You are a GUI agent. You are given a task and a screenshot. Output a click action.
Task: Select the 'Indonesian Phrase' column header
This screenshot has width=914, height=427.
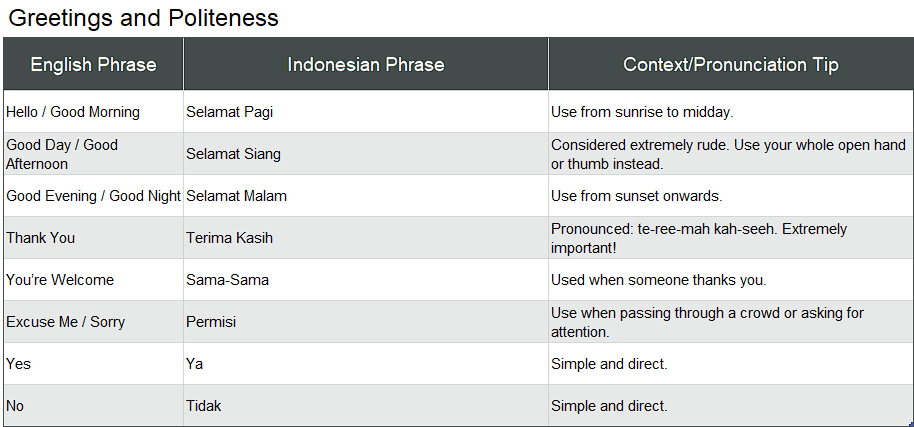(x=365, y=65)
